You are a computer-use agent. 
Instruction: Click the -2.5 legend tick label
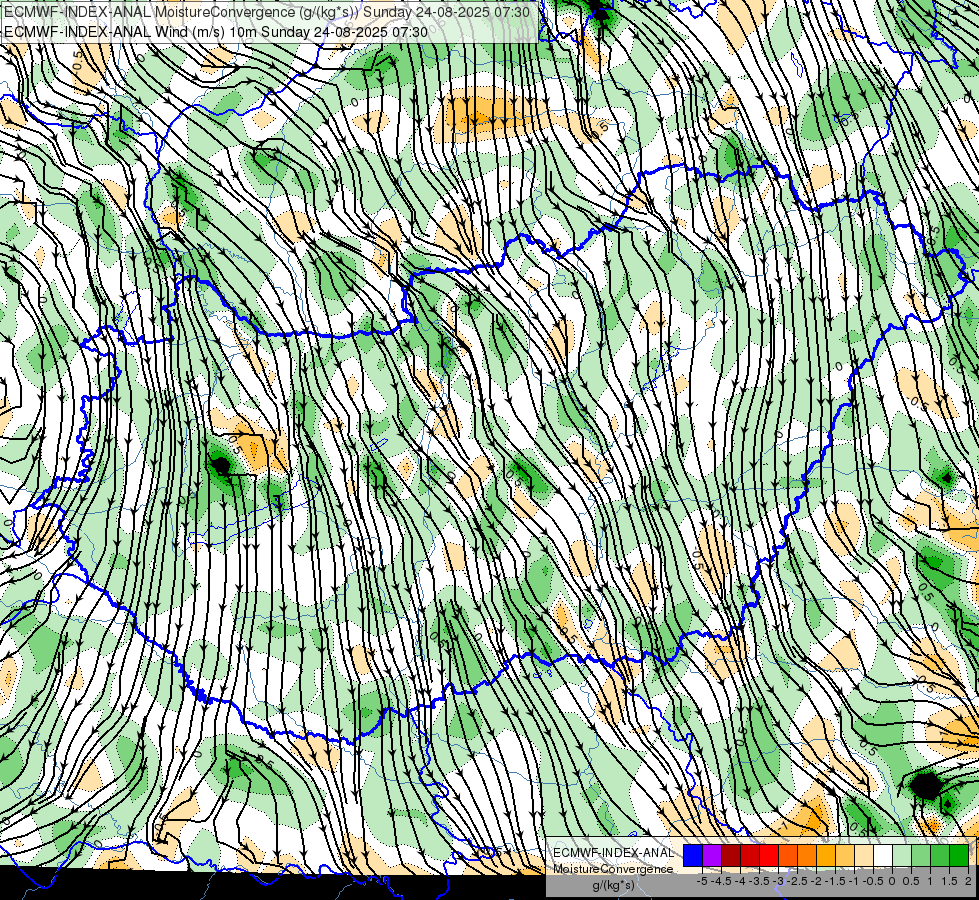tap(797, 881)
